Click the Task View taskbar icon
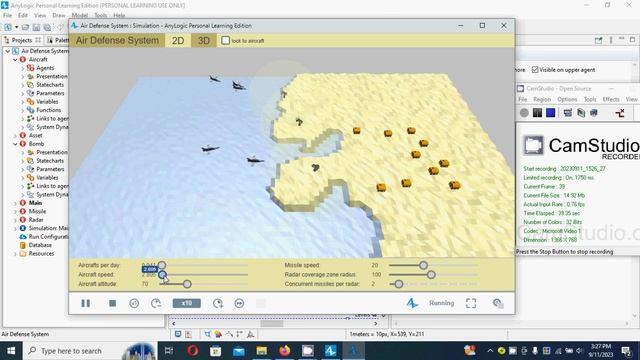The height and width of the screenshot is (360, 640). click(169, 351)
